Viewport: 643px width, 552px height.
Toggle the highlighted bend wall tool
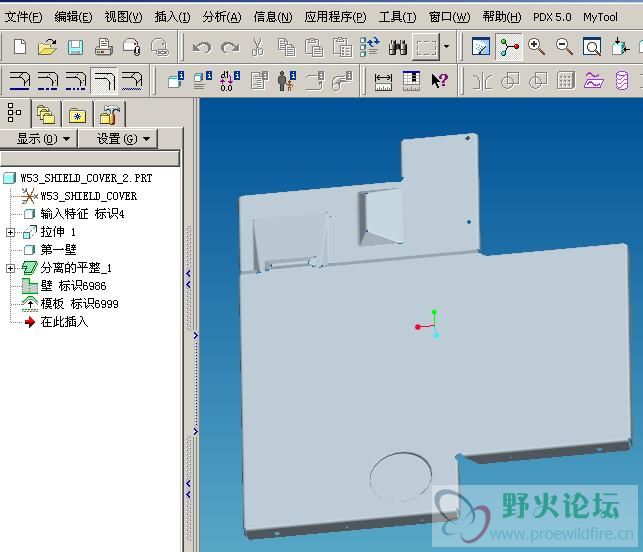(104, 80)
